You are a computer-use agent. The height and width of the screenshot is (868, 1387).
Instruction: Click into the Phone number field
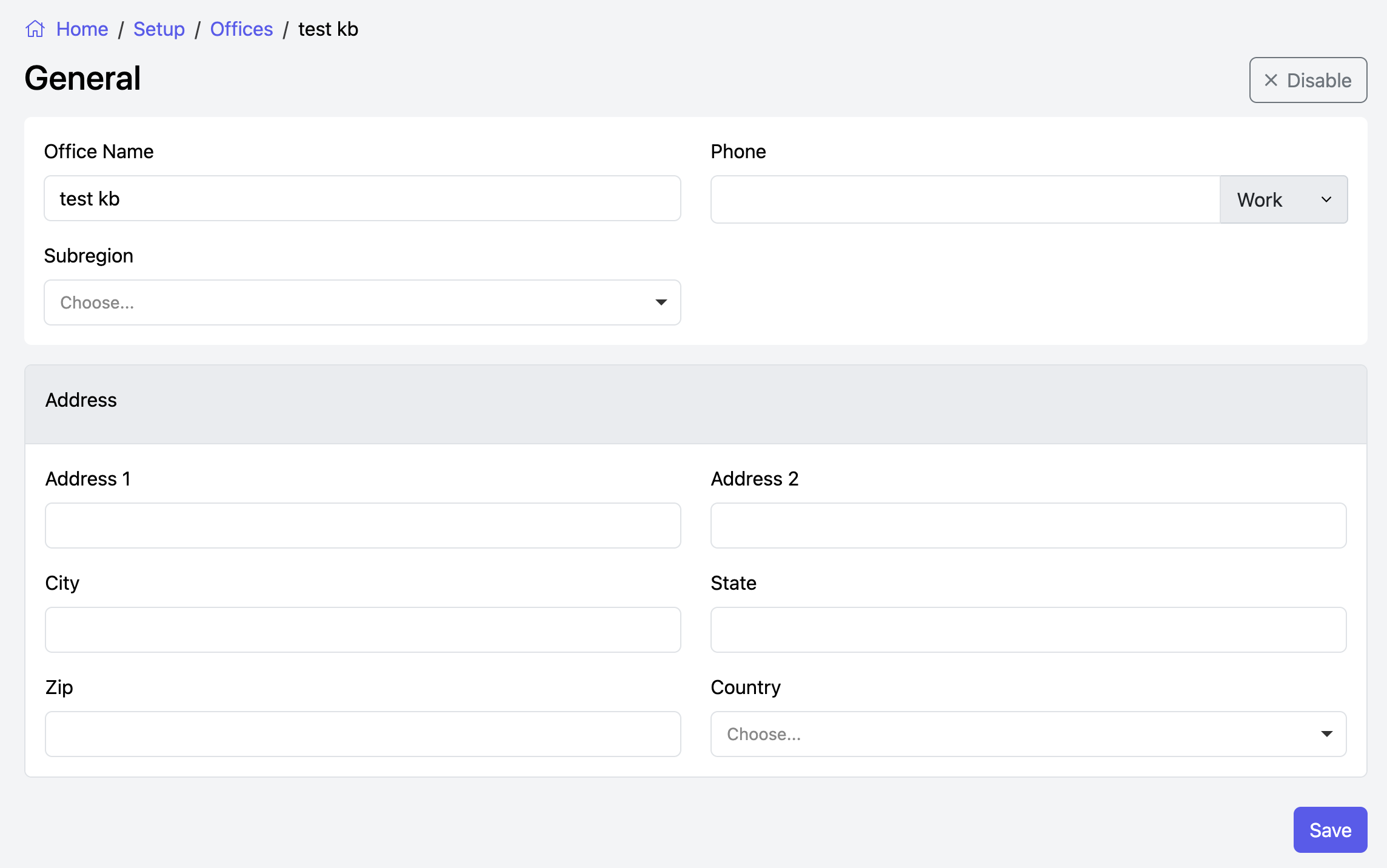tap(964, 199)
